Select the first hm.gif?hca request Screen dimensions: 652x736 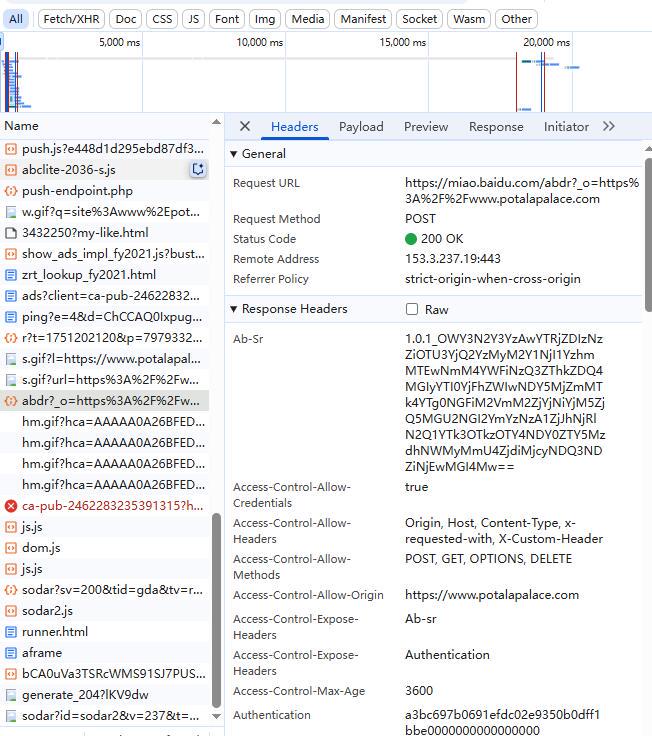[104, 422]
